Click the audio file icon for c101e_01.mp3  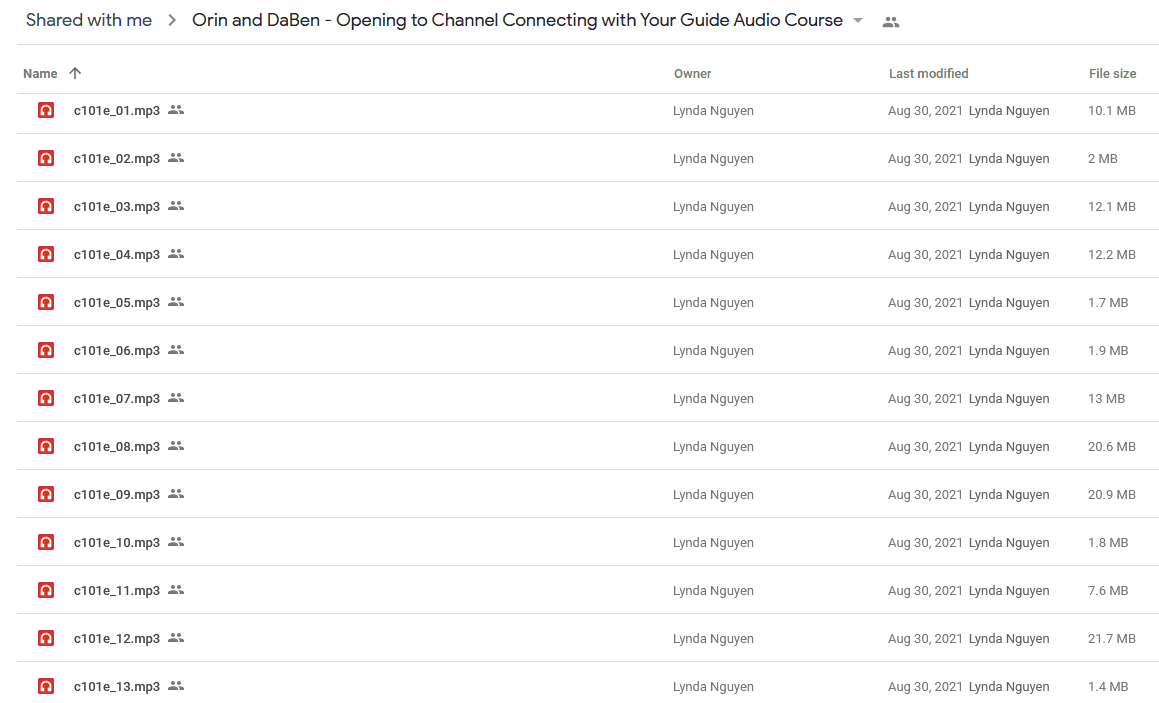[46, 110]
